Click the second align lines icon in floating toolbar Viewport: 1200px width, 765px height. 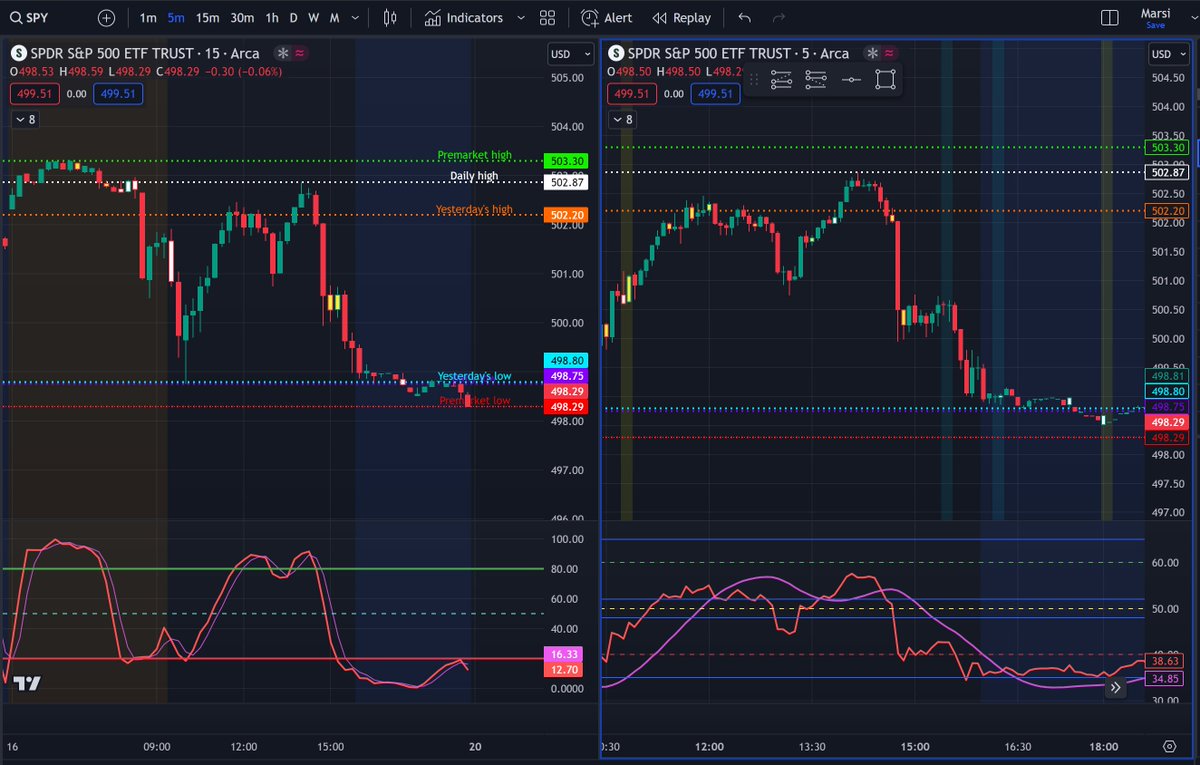coord(816,80)
